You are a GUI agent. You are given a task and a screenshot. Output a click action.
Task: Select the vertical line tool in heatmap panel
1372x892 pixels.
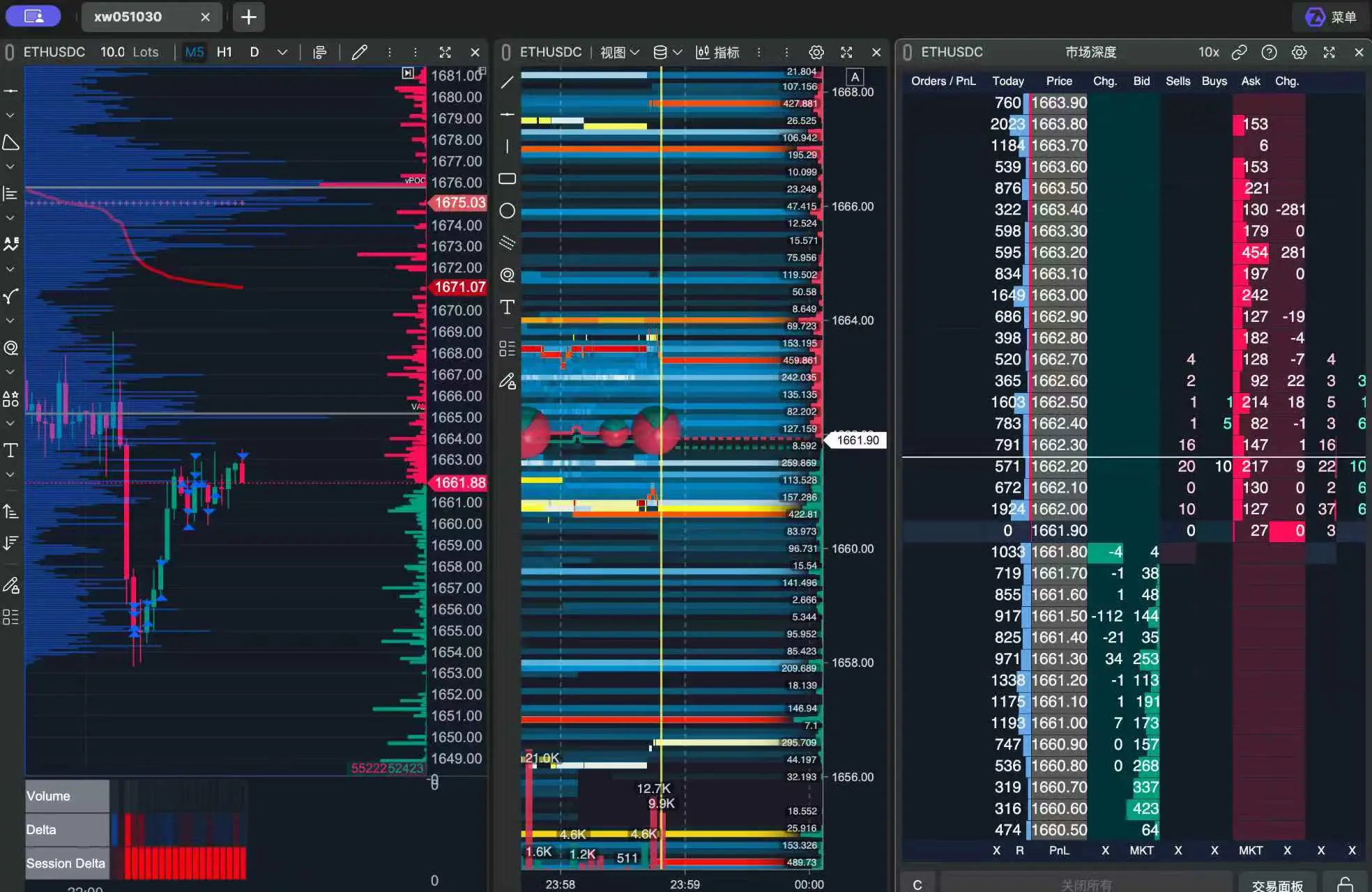(x=508, y=146)
